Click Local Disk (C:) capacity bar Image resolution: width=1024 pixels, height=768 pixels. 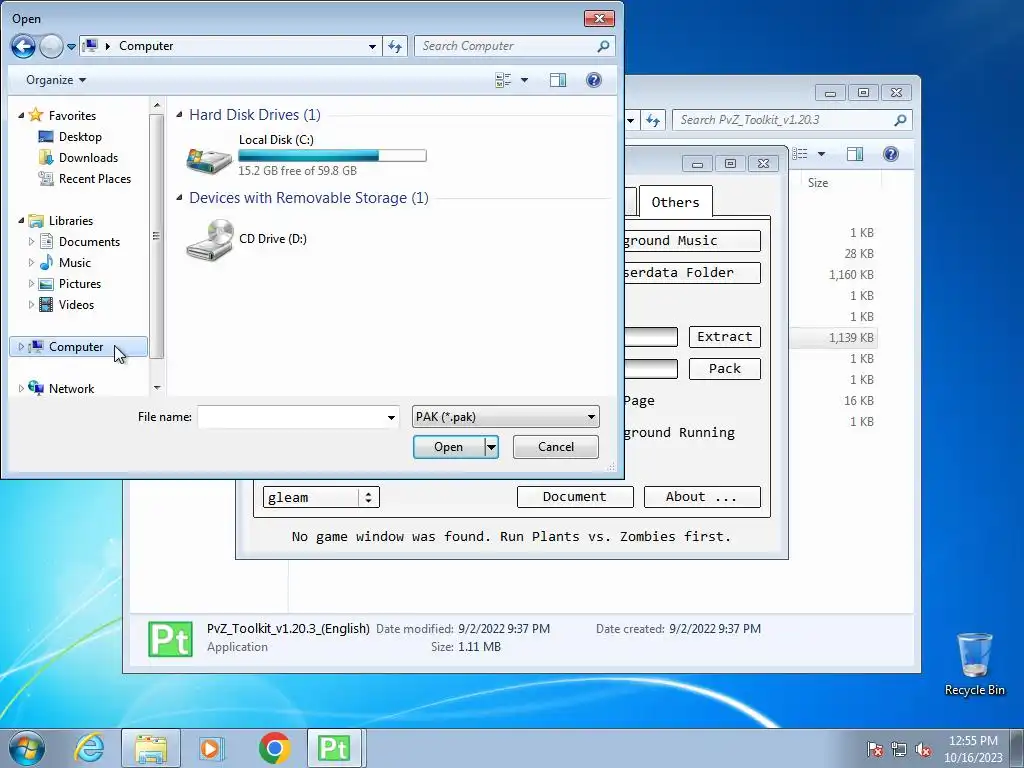click(332, 155)
